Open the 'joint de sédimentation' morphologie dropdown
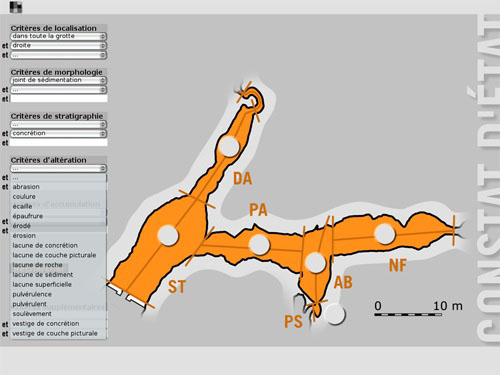 click(x=58, y=80)
